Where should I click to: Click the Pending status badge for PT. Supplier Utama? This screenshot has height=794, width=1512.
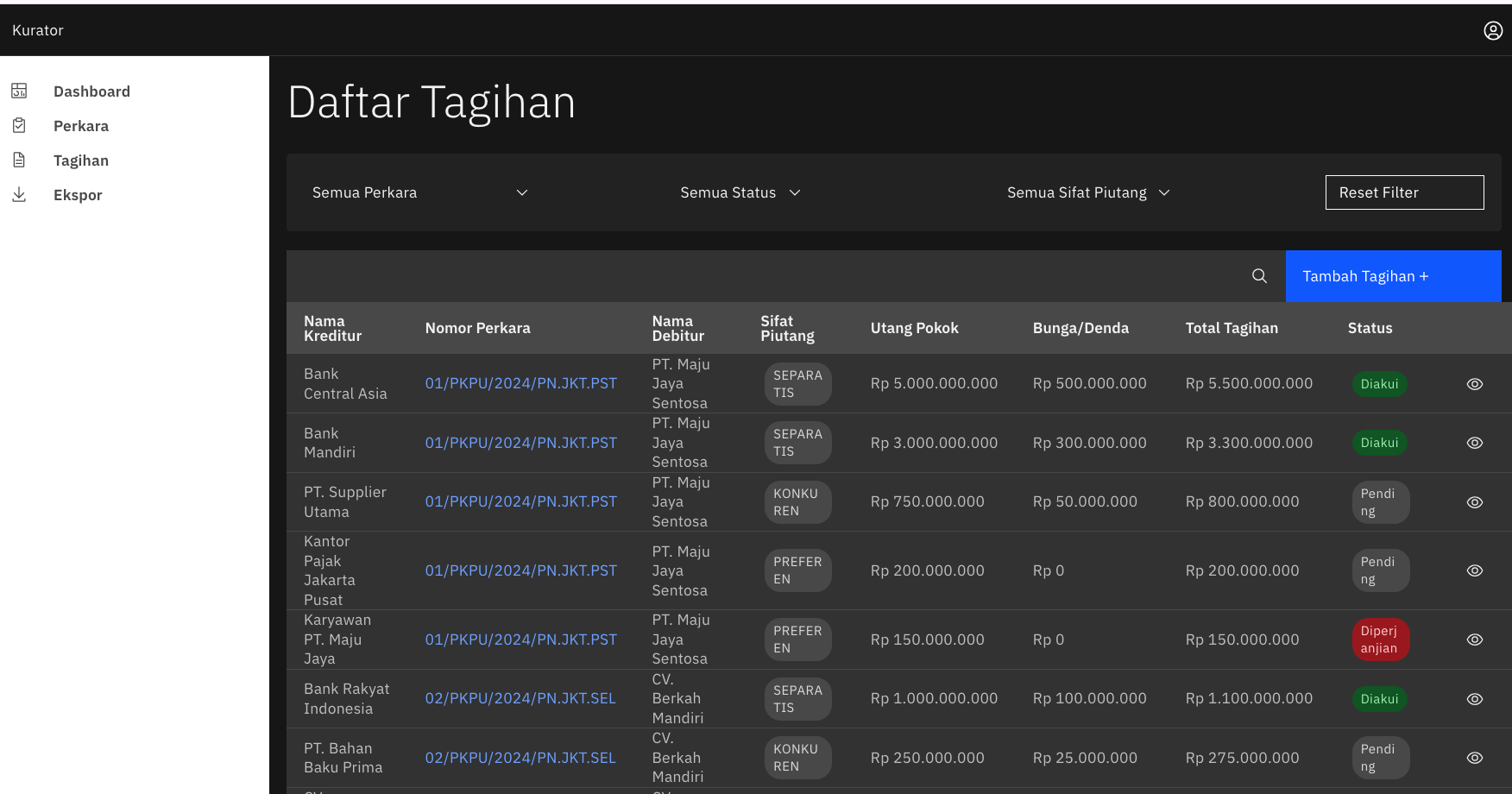click(1381, 502)
